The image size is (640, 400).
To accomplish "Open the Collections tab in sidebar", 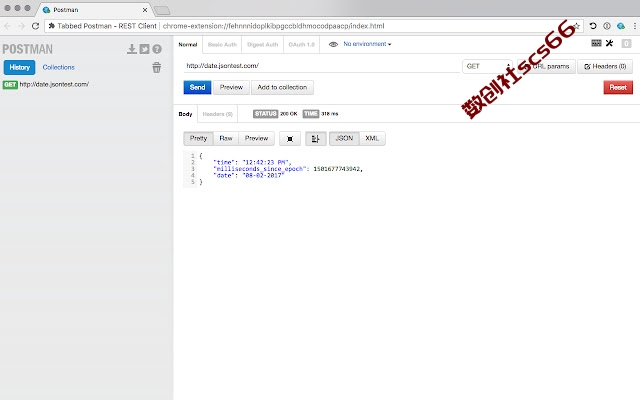I will click(58, 67).
